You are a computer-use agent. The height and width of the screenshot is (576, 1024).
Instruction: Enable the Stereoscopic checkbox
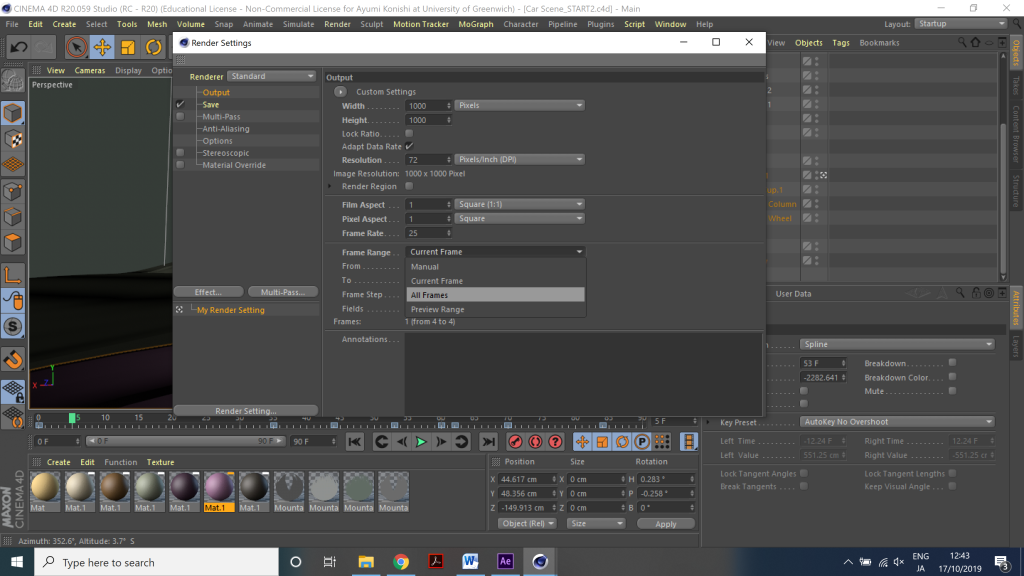[180, 153]
